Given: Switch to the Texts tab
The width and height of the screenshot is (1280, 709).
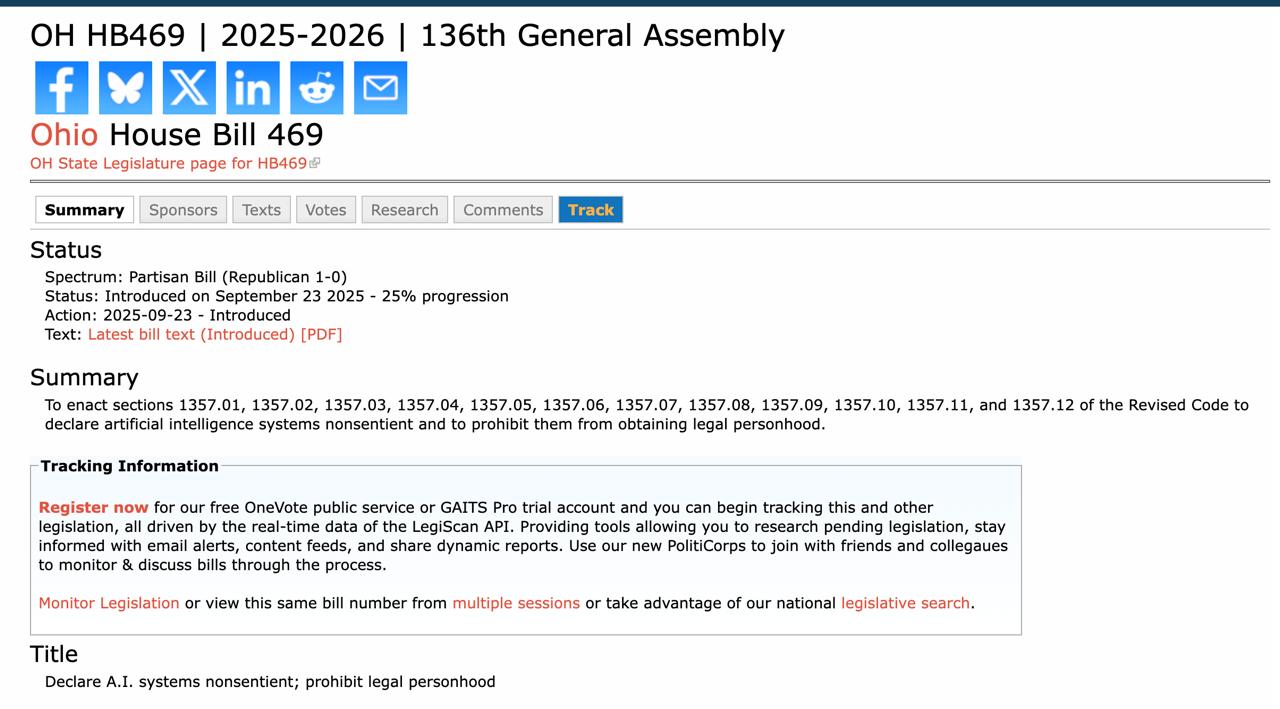Looking at the screenshot, I should tap(261, 210).
